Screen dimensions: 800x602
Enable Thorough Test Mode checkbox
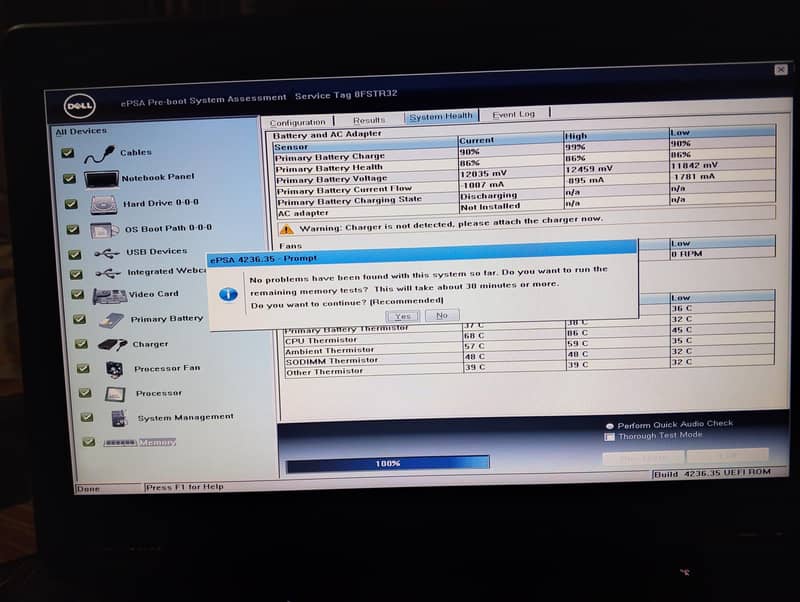tap(609, 437)
